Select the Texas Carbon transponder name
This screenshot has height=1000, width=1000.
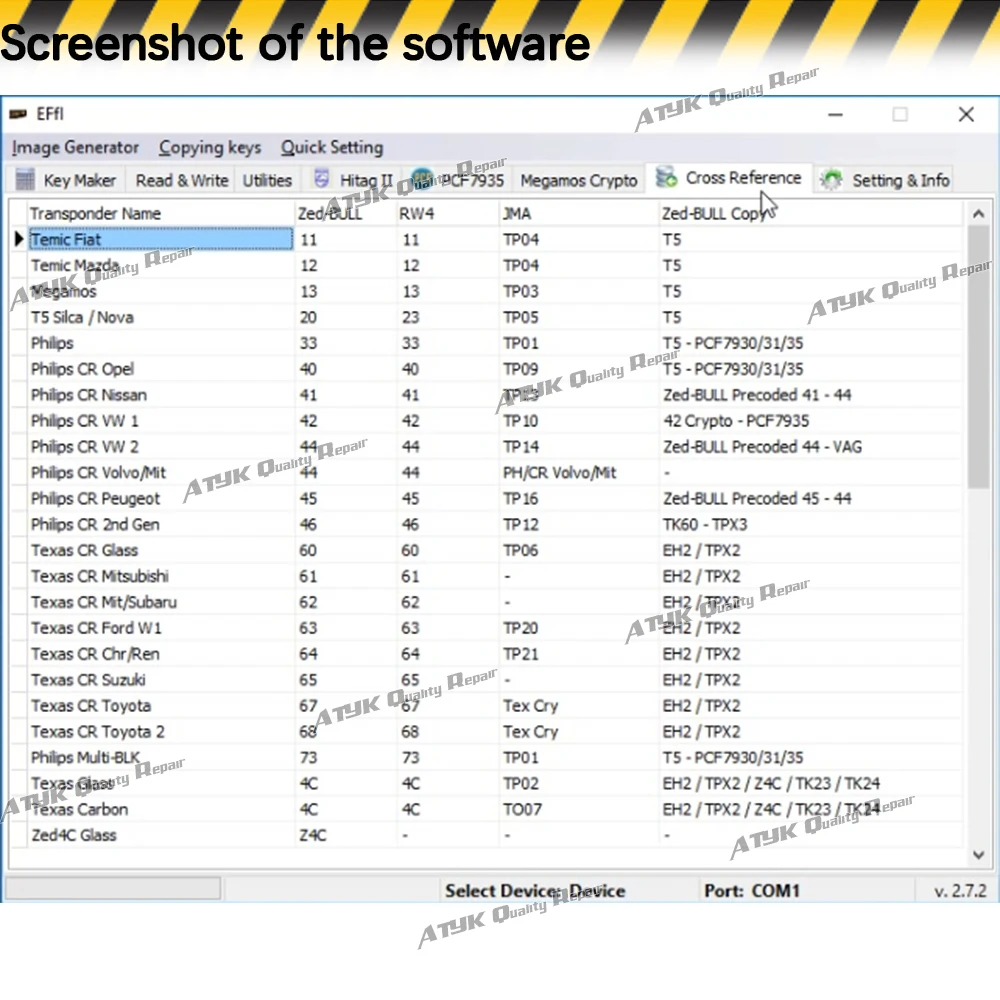click(80, 810)
